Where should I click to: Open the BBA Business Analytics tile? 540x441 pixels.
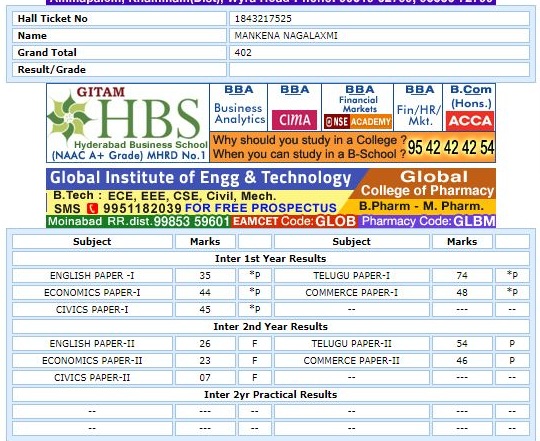(x=239, y=107)
